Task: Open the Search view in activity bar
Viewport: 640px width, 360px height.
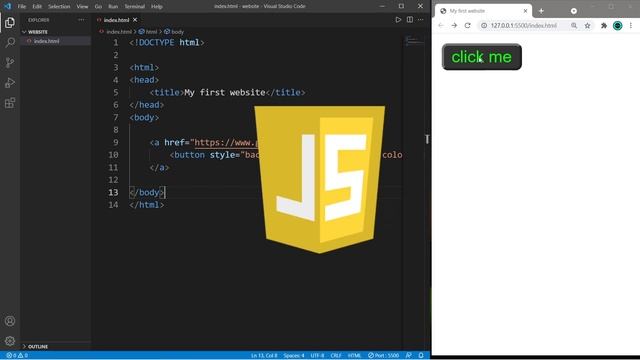Action: 10,42
